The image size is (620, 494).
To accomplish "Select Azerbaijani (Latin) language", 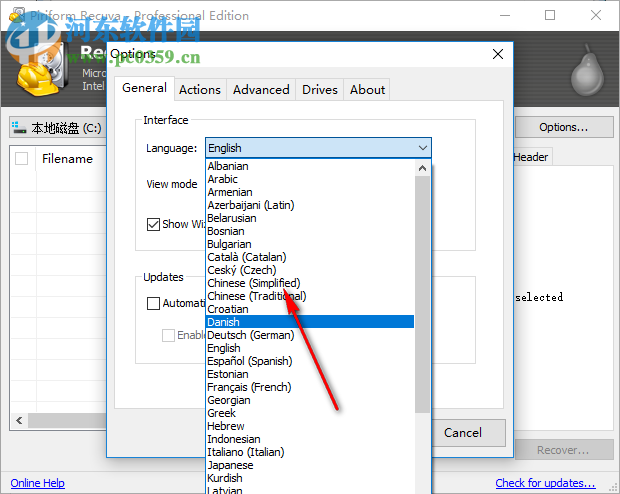I will point(310,205).
